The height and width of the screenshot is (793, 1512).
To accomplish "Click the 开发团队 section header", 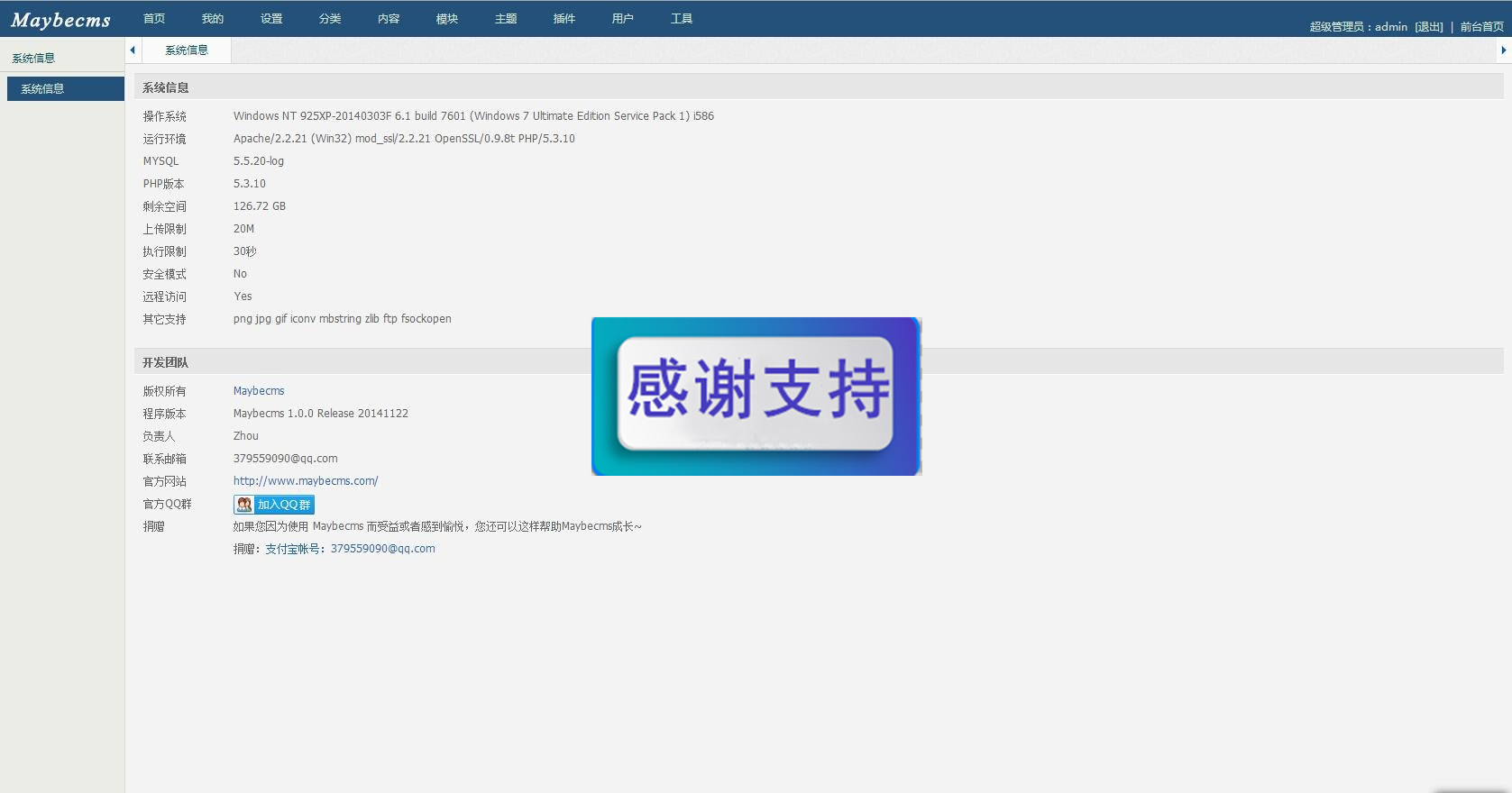I will tap(819, 362).
